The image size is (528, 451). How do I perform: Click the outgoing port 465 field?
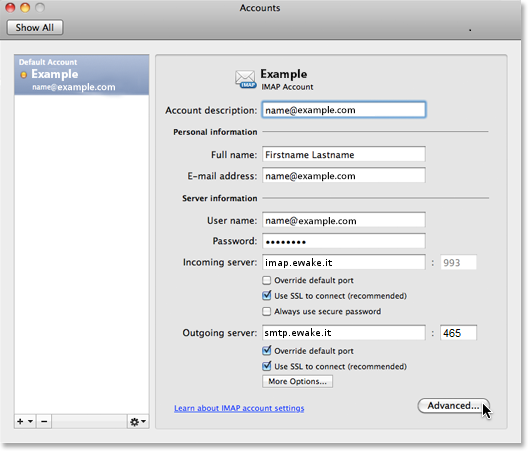click(458, 333)
